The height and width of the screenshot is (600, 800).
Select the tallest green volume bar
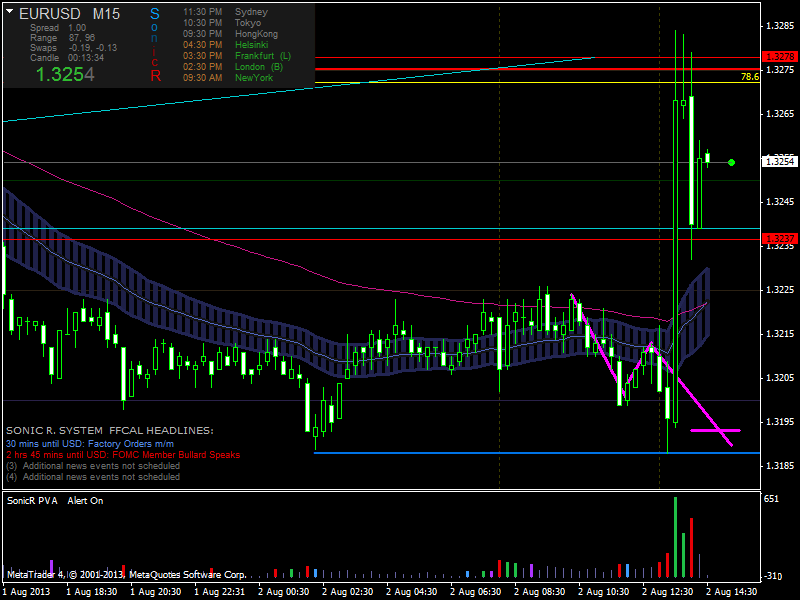click(676, 537)
